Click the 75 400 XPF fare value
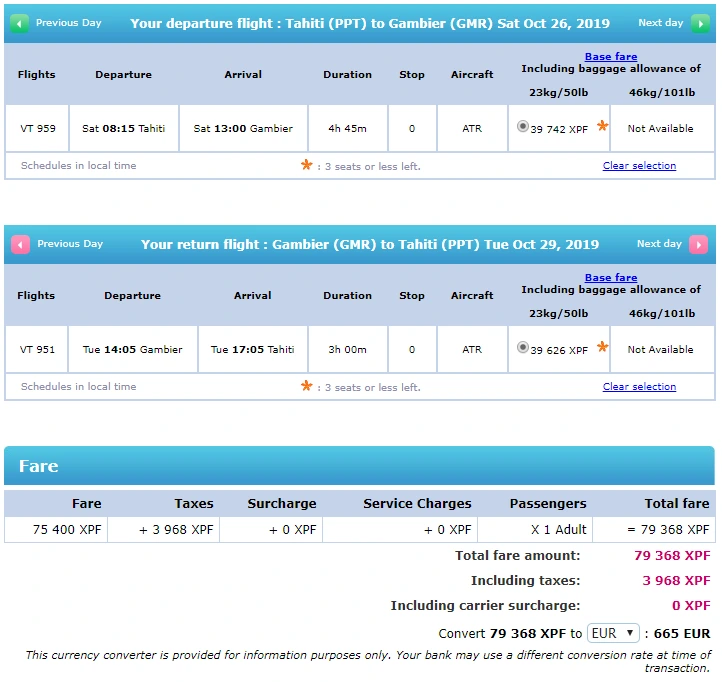The width and height of the screenshot is (722, 682). [x=67, y=530]
